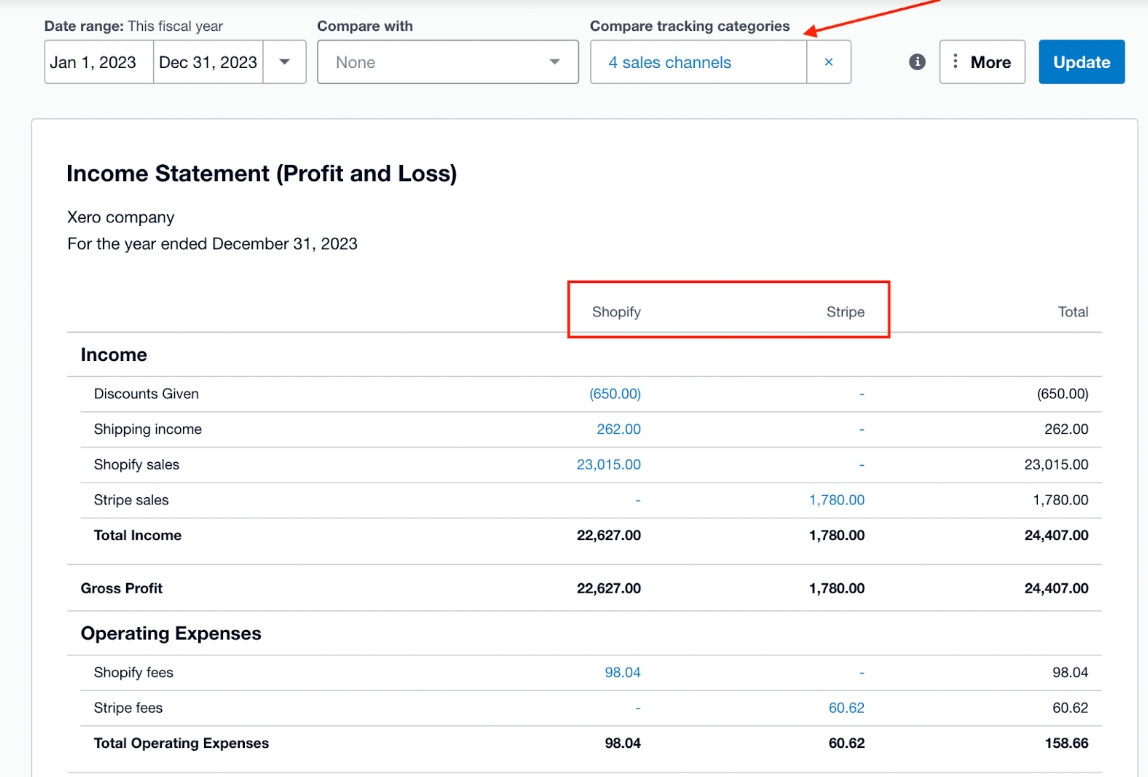The width and height of the screenshot is (1148, 777).
Task: Click the Income Statement report title
Action: pyautogui.click(x=260, y=173)
